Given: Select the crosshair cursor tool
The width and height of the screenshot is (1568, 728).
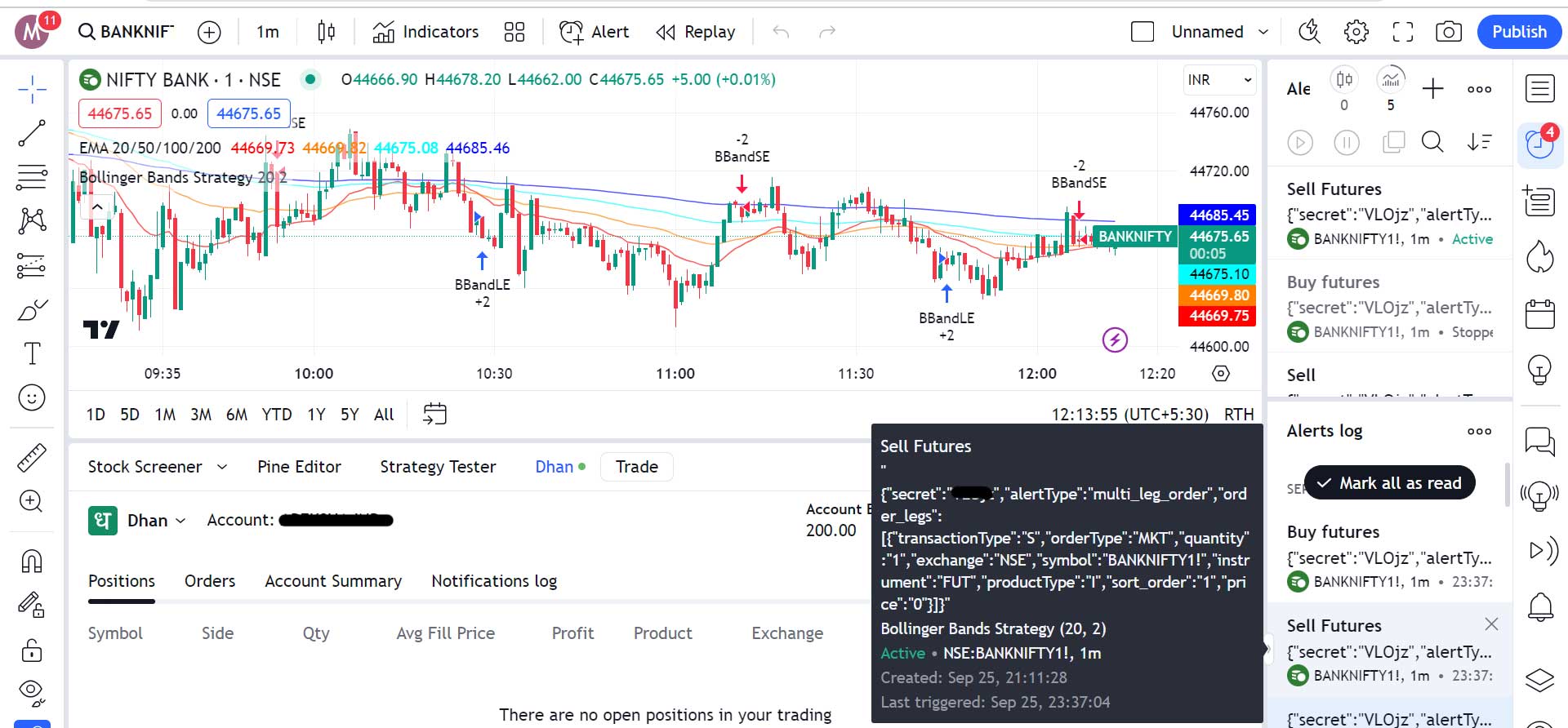Looking at the screenshot, I should coord(32,89).
